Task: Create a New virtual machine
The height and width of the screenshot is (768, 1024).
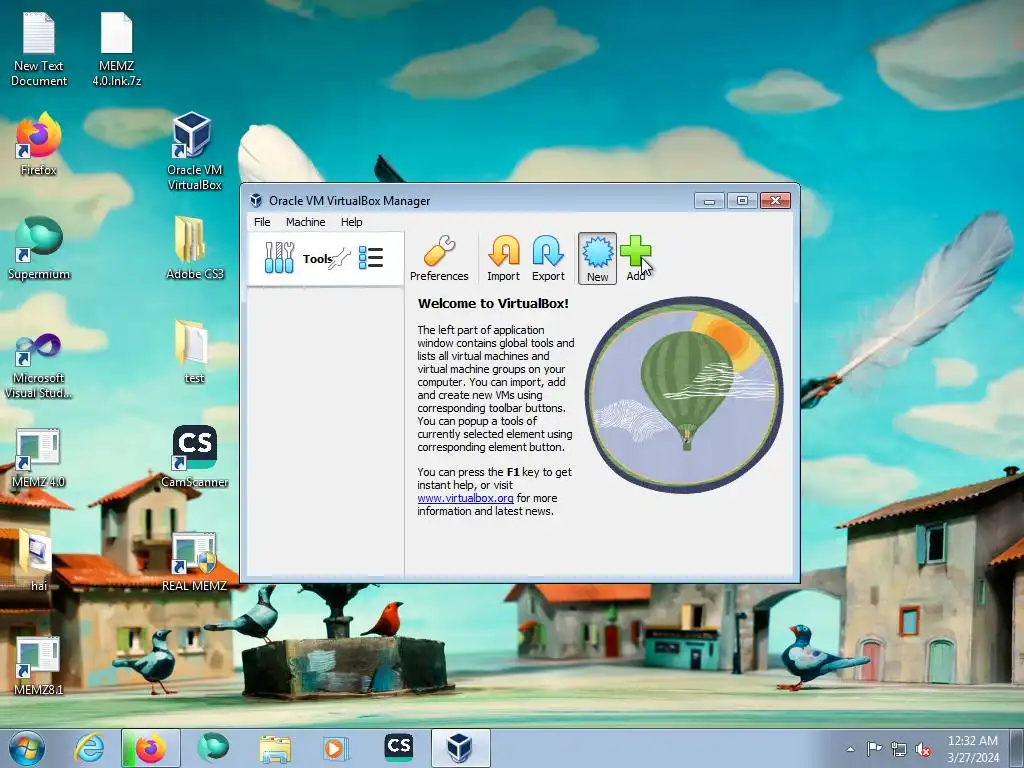Action: point(597,258)
